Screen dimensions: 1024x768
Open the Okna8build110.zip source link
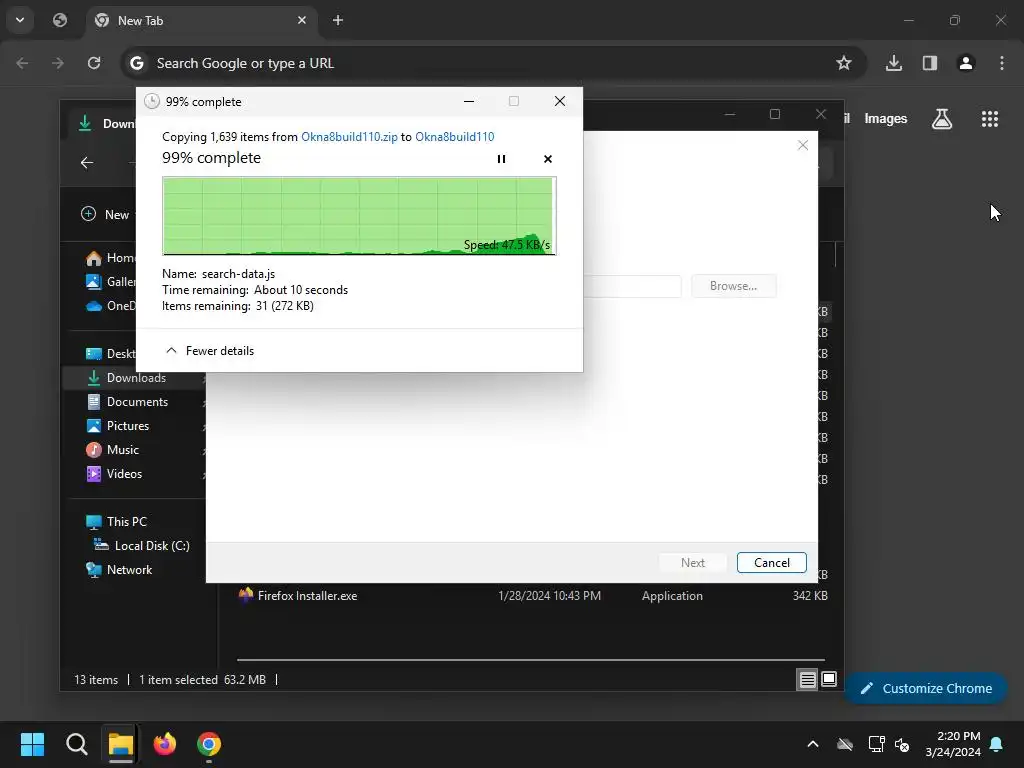coord(349,136)
